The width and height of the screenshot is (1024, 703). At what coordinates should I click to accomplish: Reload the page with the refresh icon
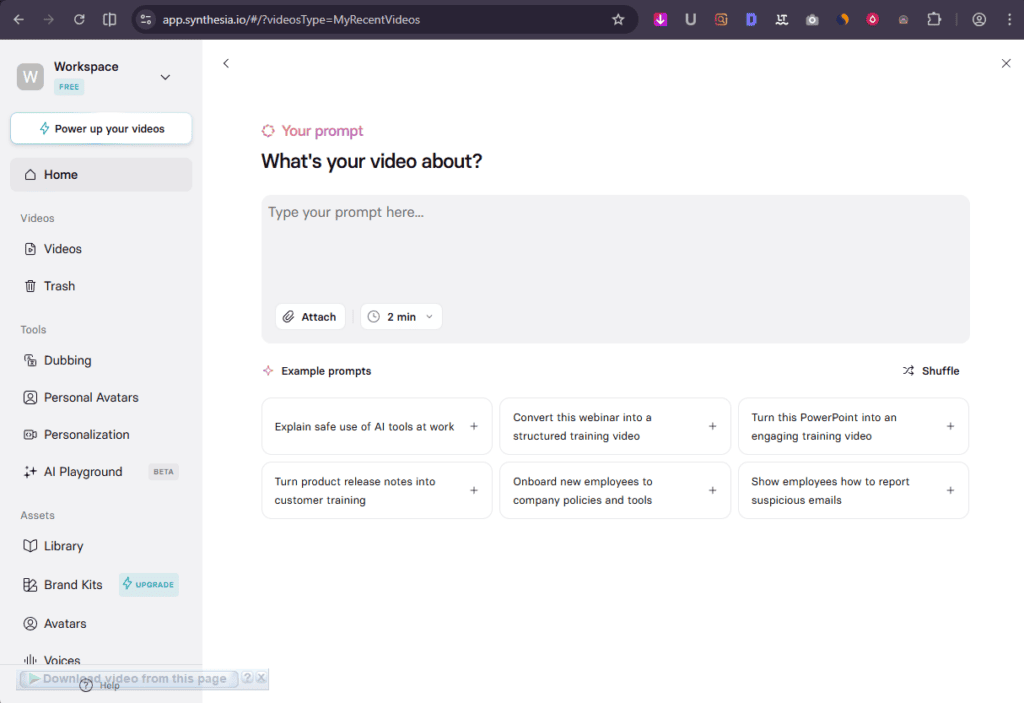click(79, 20)
